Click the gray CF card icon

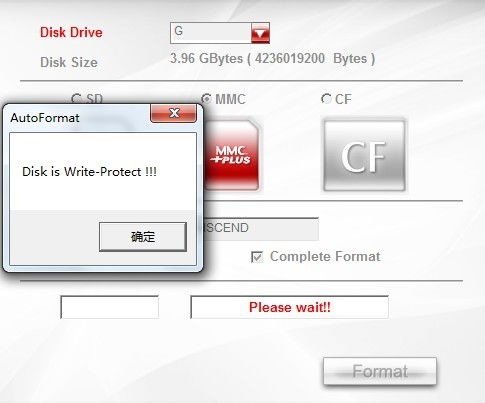tap(364, 155)
